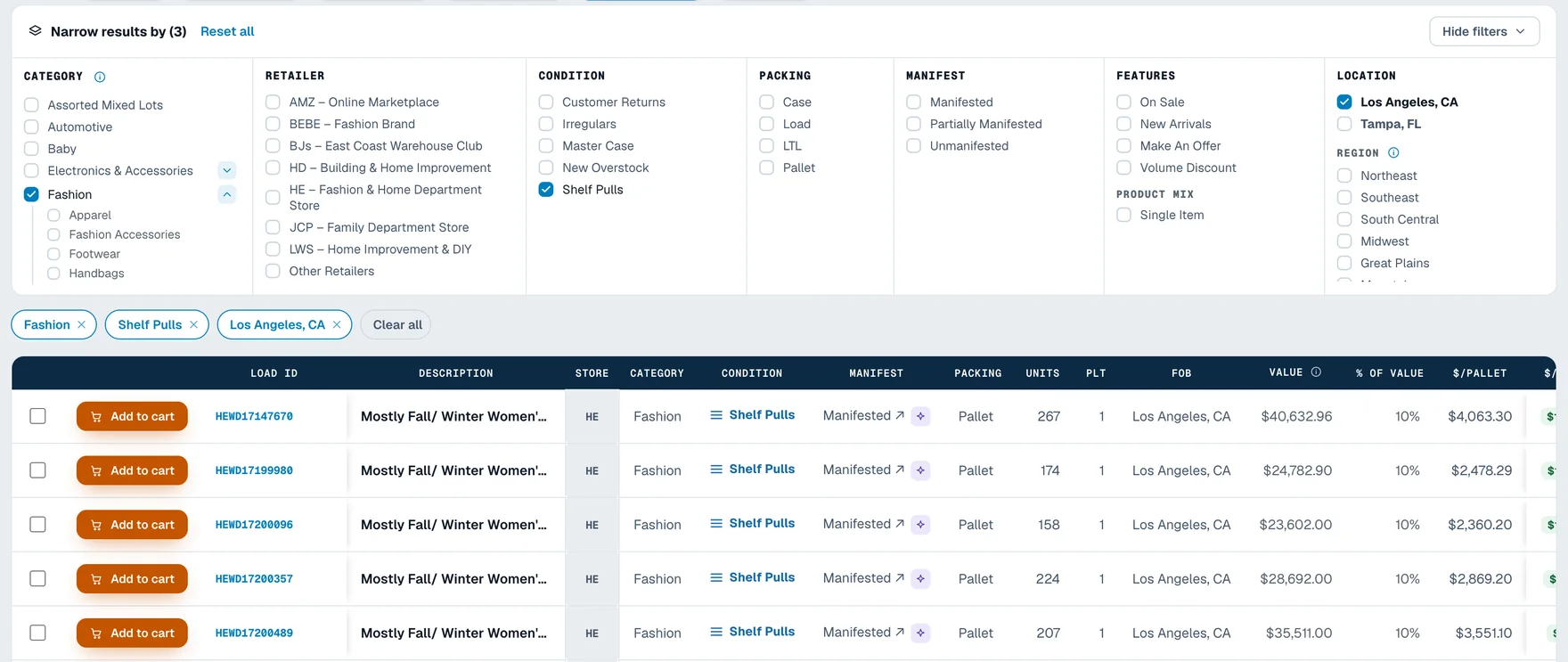Uncheck the Fashion category checkbox
The width and height of the screenshot is (1568, 662).
coord(31,194)
